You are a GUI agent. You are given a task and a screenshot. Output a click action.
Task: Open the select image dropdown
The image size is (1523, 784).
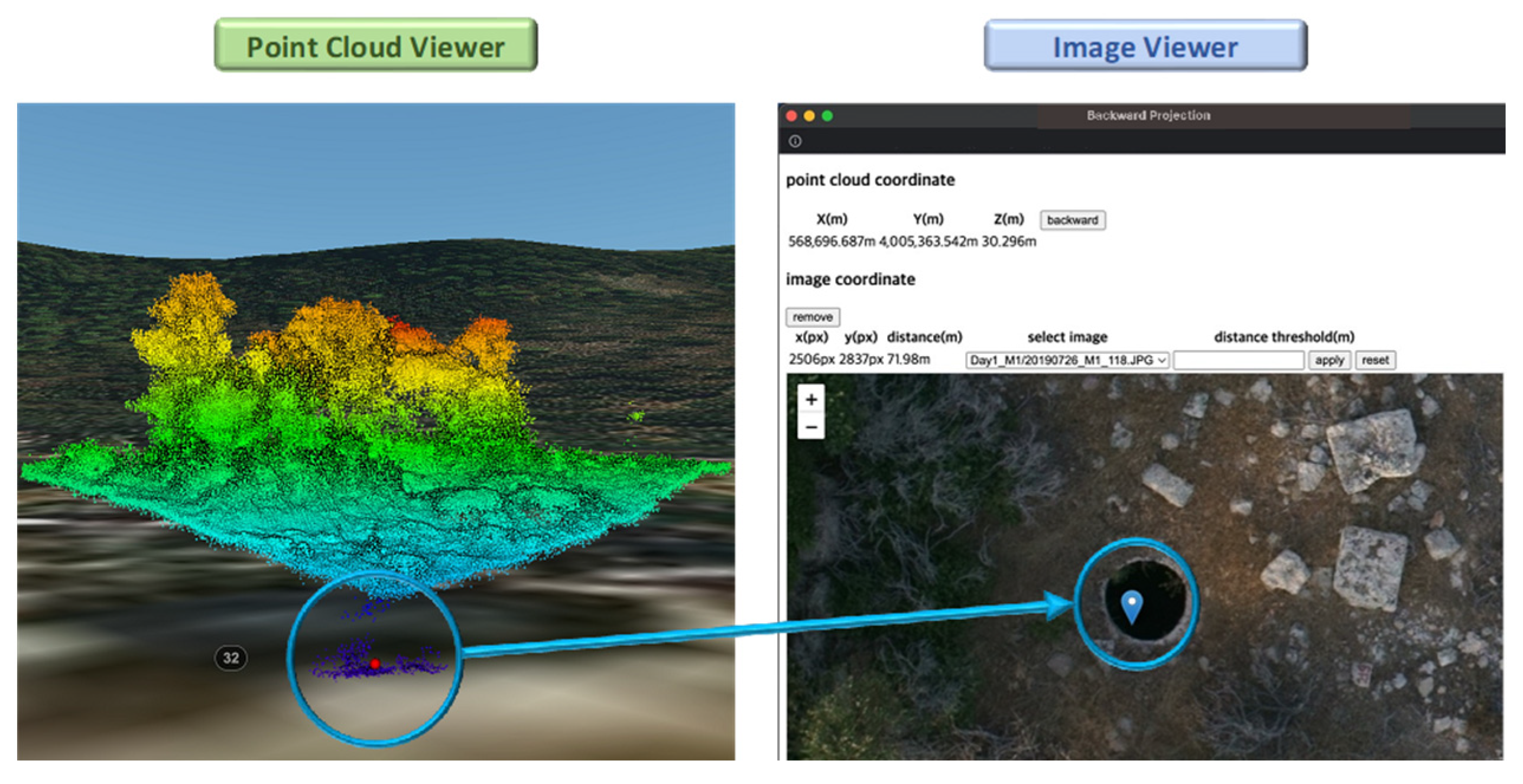[1067, 360]
